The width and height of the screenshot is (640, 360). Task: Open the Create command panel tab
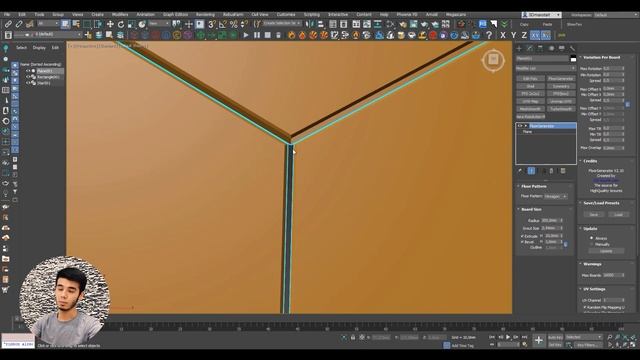pos(519,48)
